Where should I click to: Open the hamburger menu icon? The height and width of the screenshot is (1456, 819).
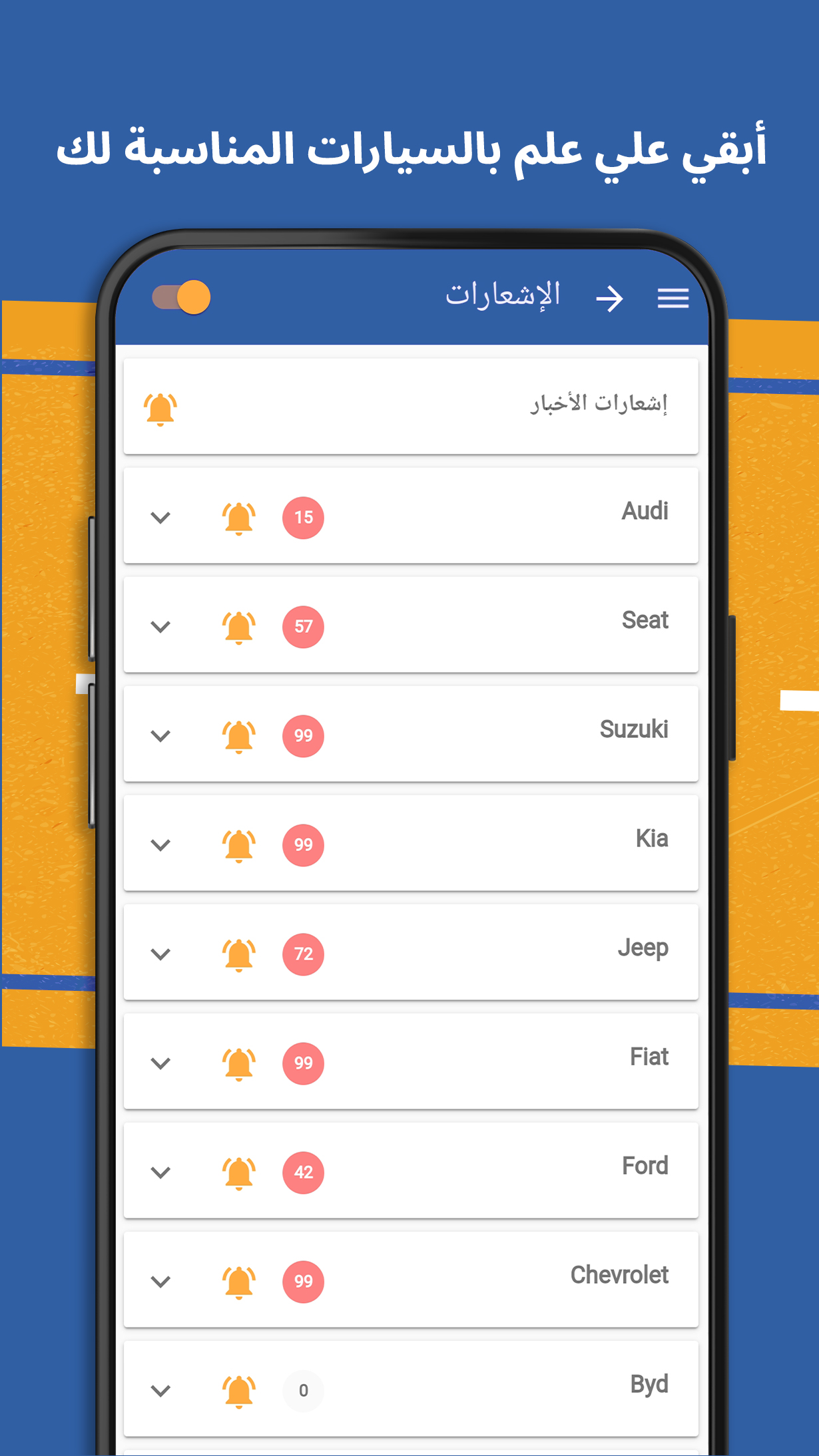tap(673, 297)
